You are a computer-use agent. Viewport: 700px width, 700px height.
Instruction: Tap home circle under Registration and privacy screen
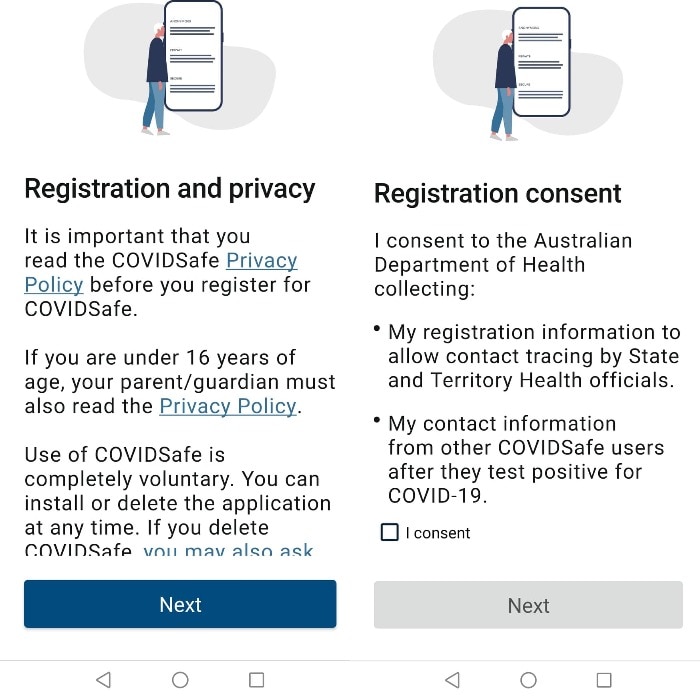click(x=180, y=680)
